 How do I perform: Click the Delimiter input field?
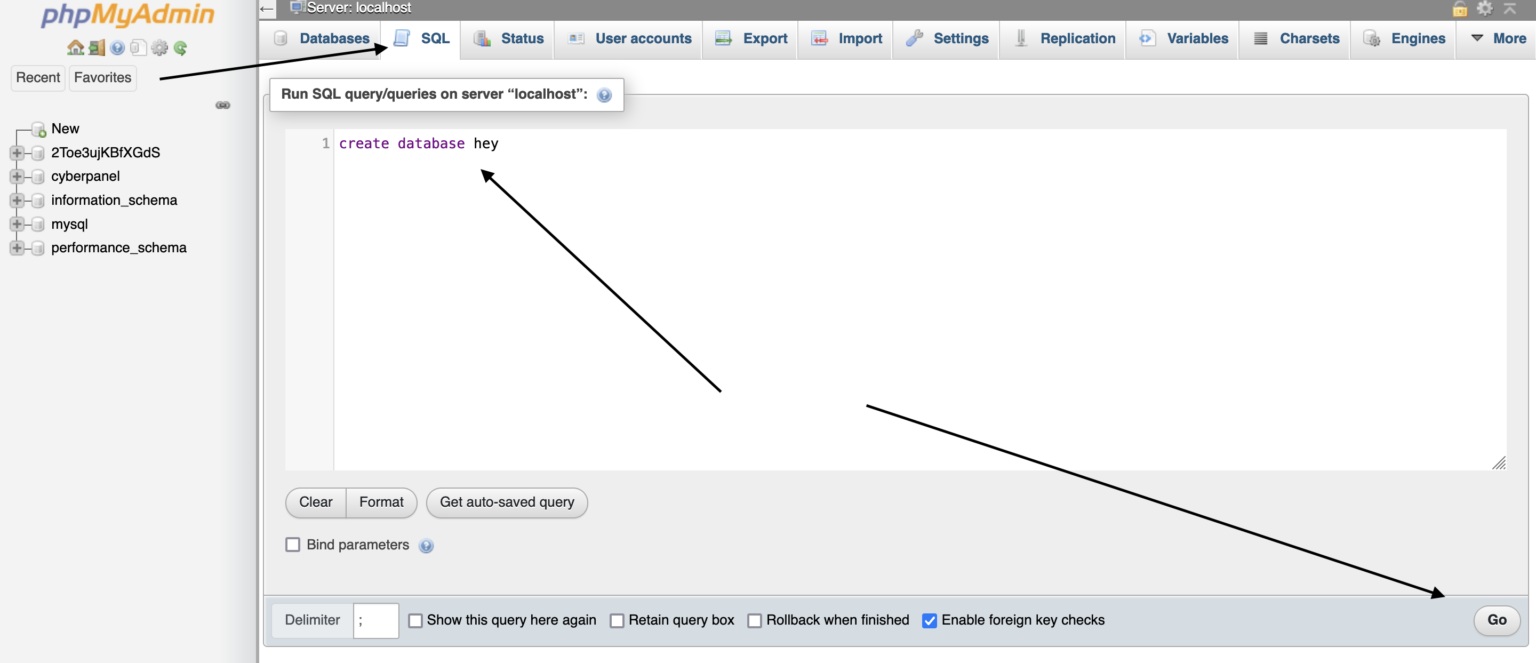point(376,621)
